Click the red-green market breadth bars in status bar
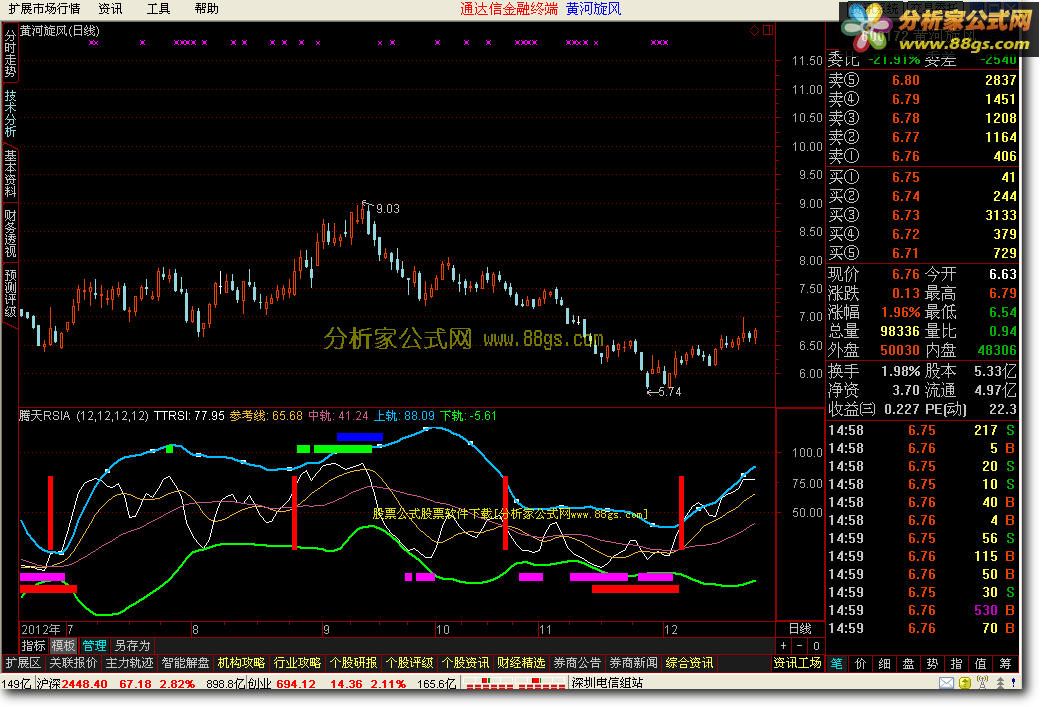1041x707 pixels. click(515, 683)
